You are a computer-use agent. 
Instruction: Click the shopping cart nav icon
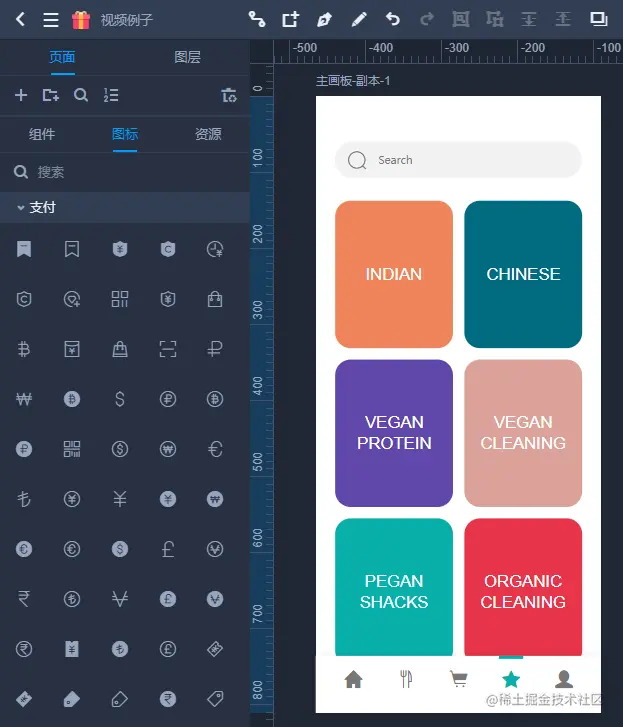tap(459, 679)
